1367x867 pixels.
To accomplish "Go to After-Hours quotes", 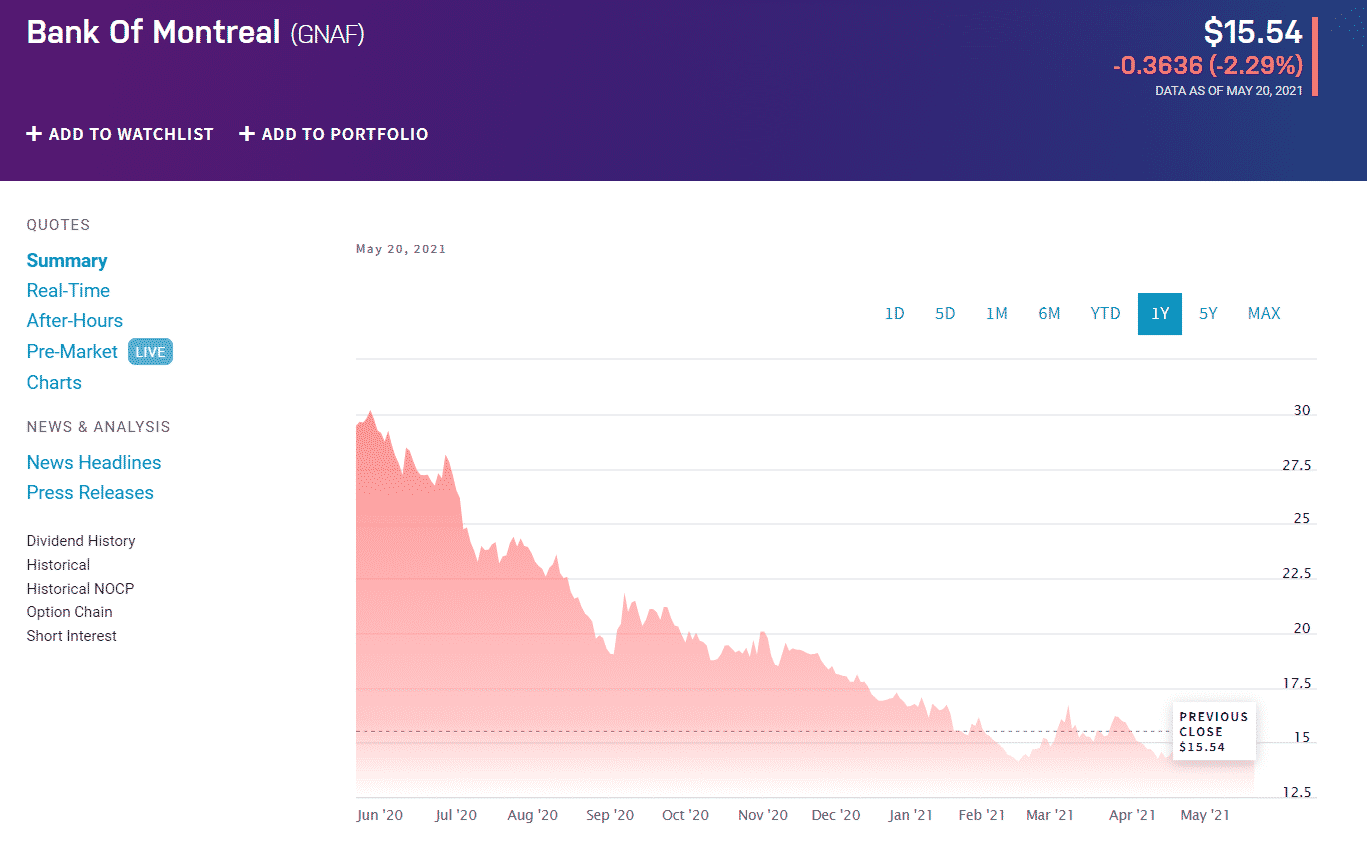I will 75,321.
